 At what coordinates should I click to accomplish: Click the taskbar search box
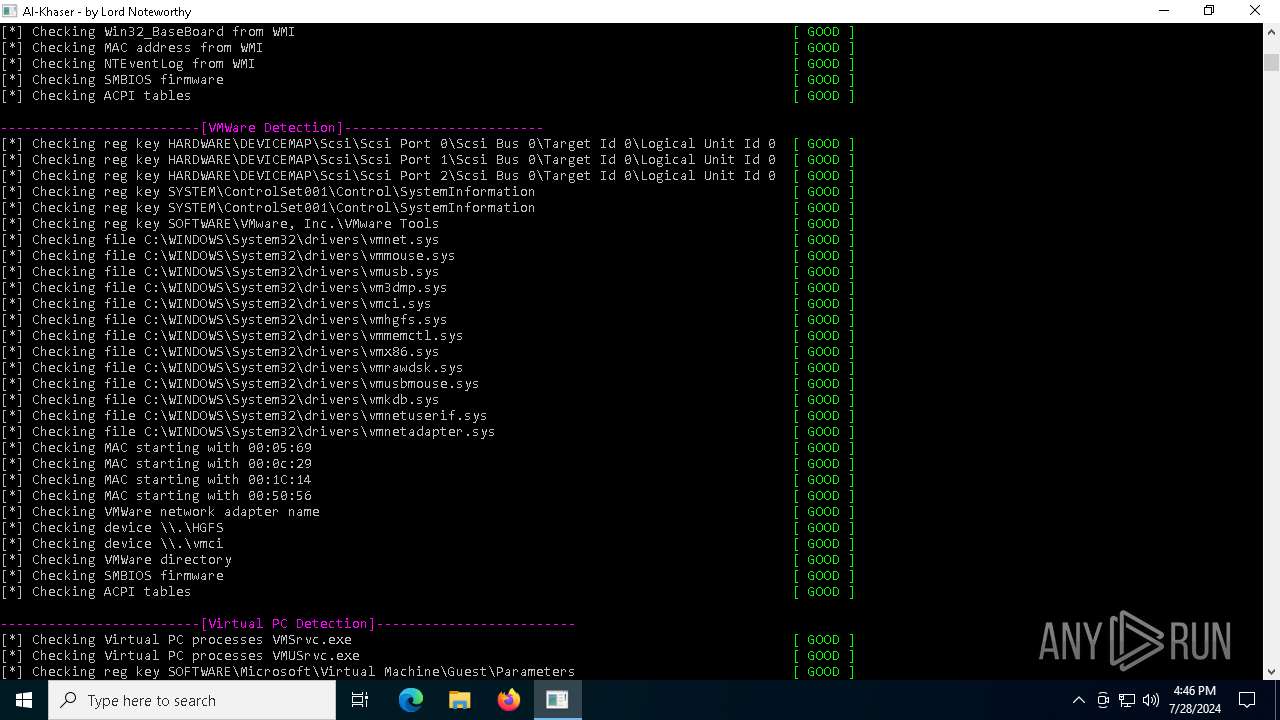192,700
